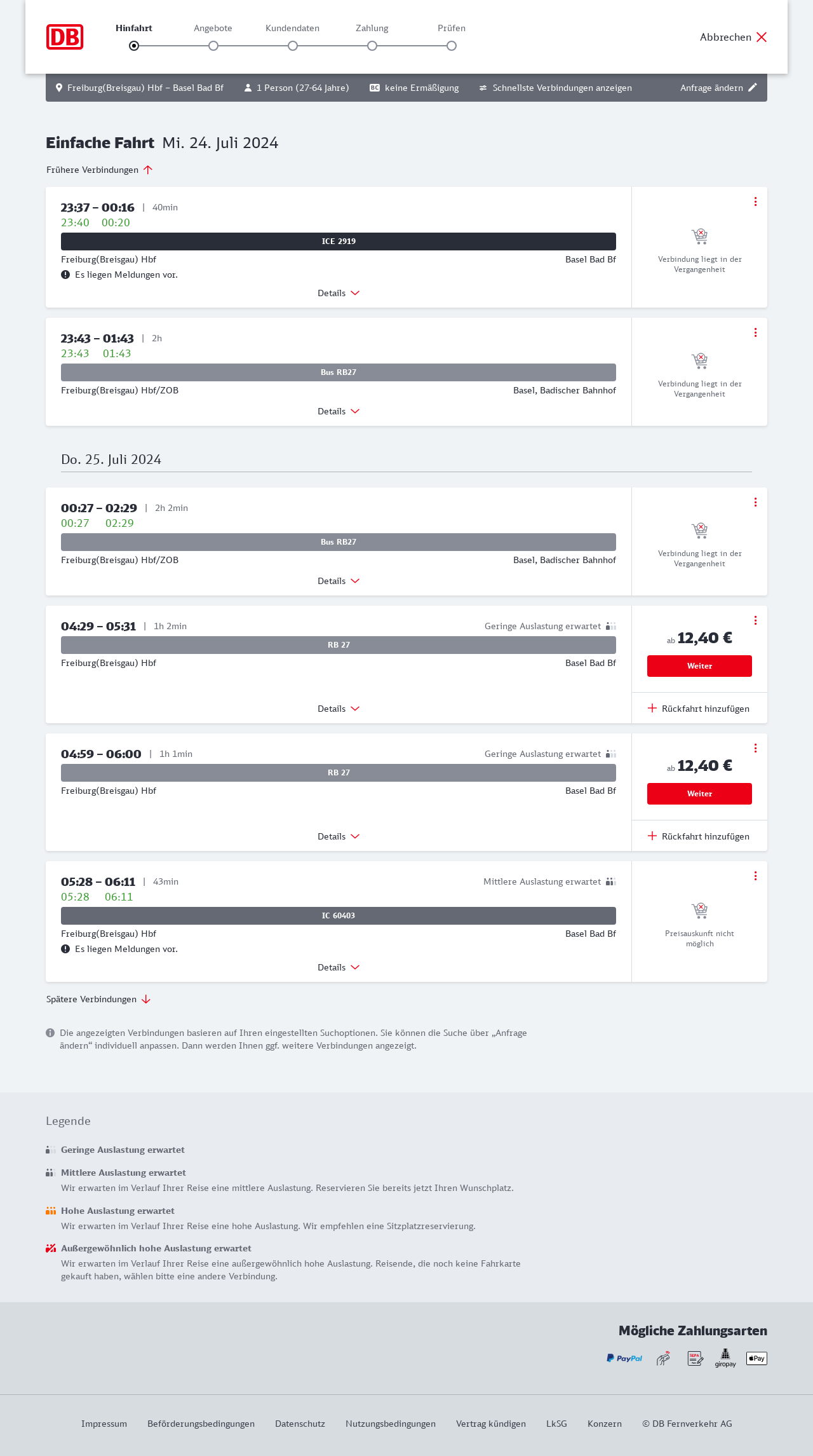Viewport: 813px width, 1456px height.
Task: Open the Datenschutz footer link
Action: 300,1424
